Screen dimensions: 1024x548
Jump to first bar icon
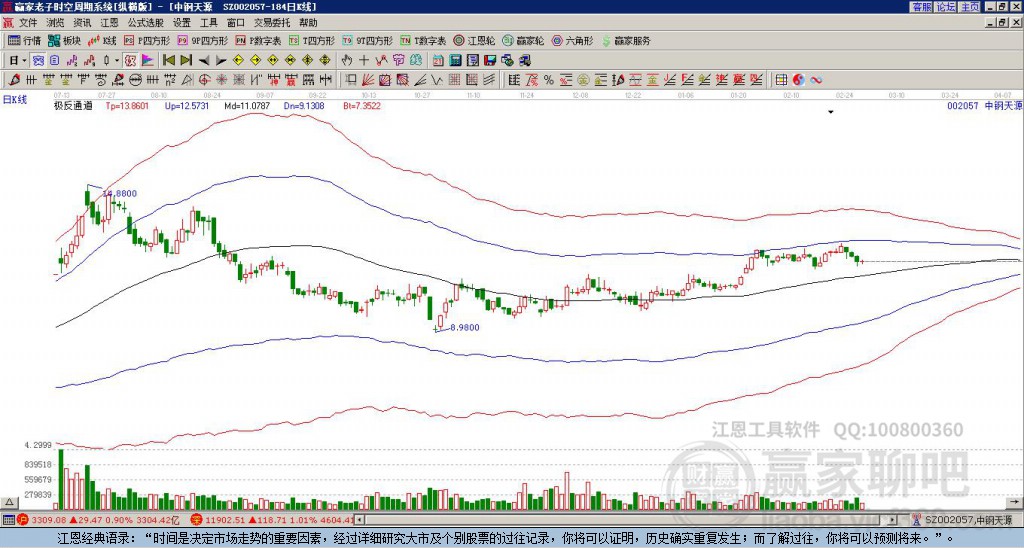click(168, 61)
